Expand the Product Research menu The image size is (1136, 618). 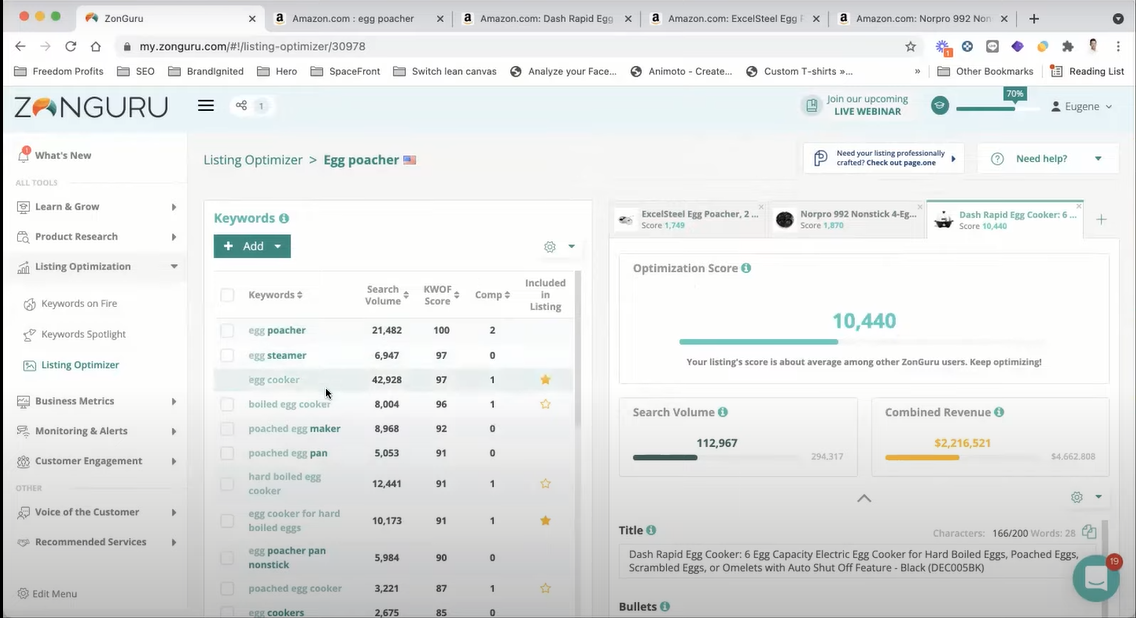tap(174, 237)
